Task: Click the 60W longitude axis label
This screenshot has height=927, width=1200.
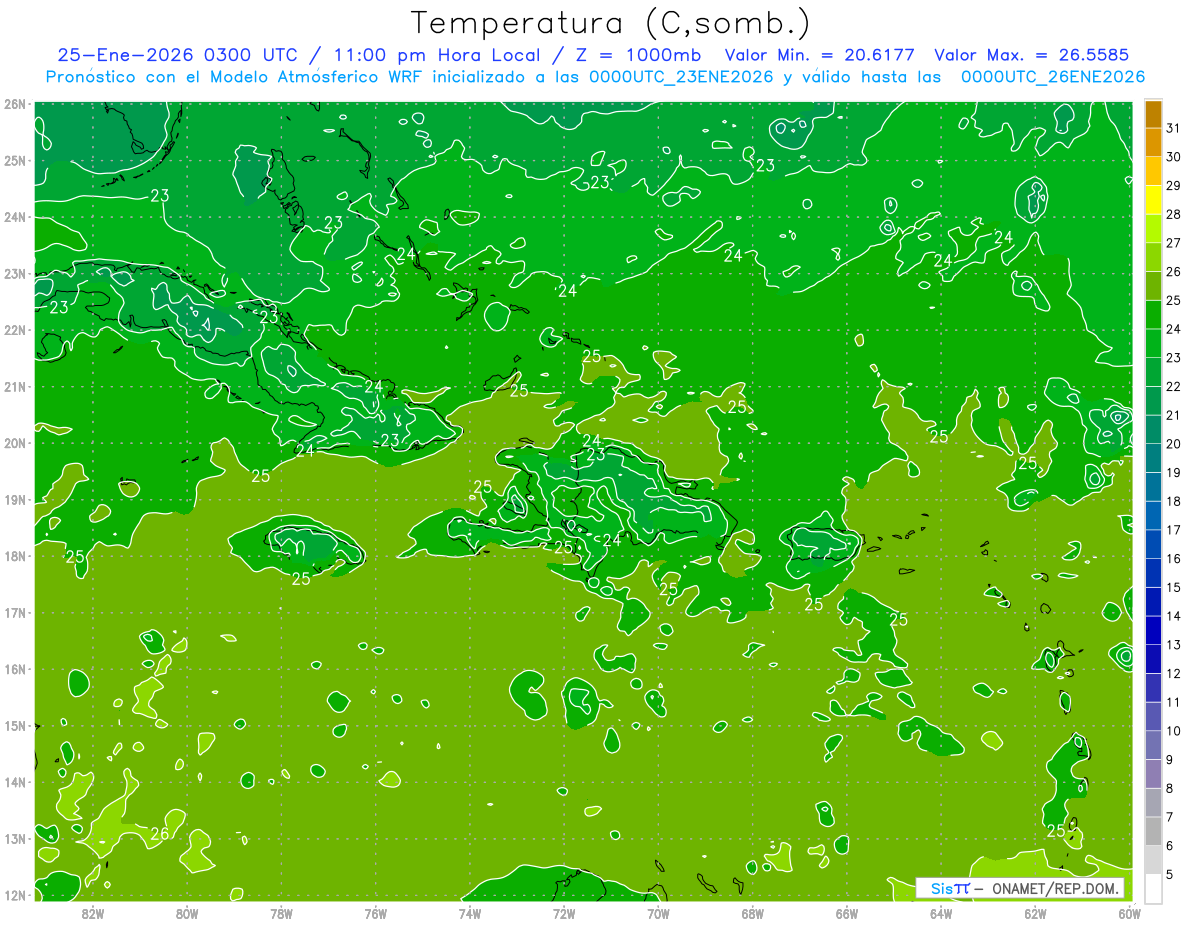Action: (1129, 913)
